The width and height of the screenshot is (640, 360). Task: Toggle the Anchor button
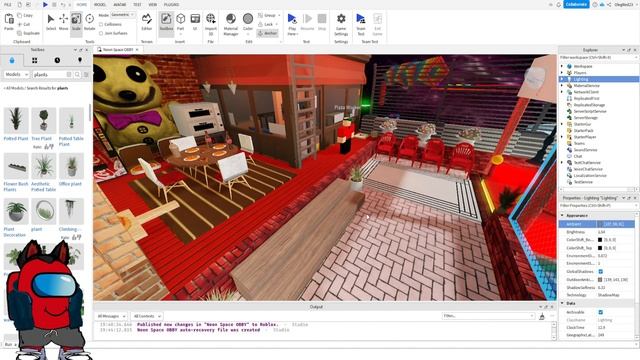pos(268,33)
